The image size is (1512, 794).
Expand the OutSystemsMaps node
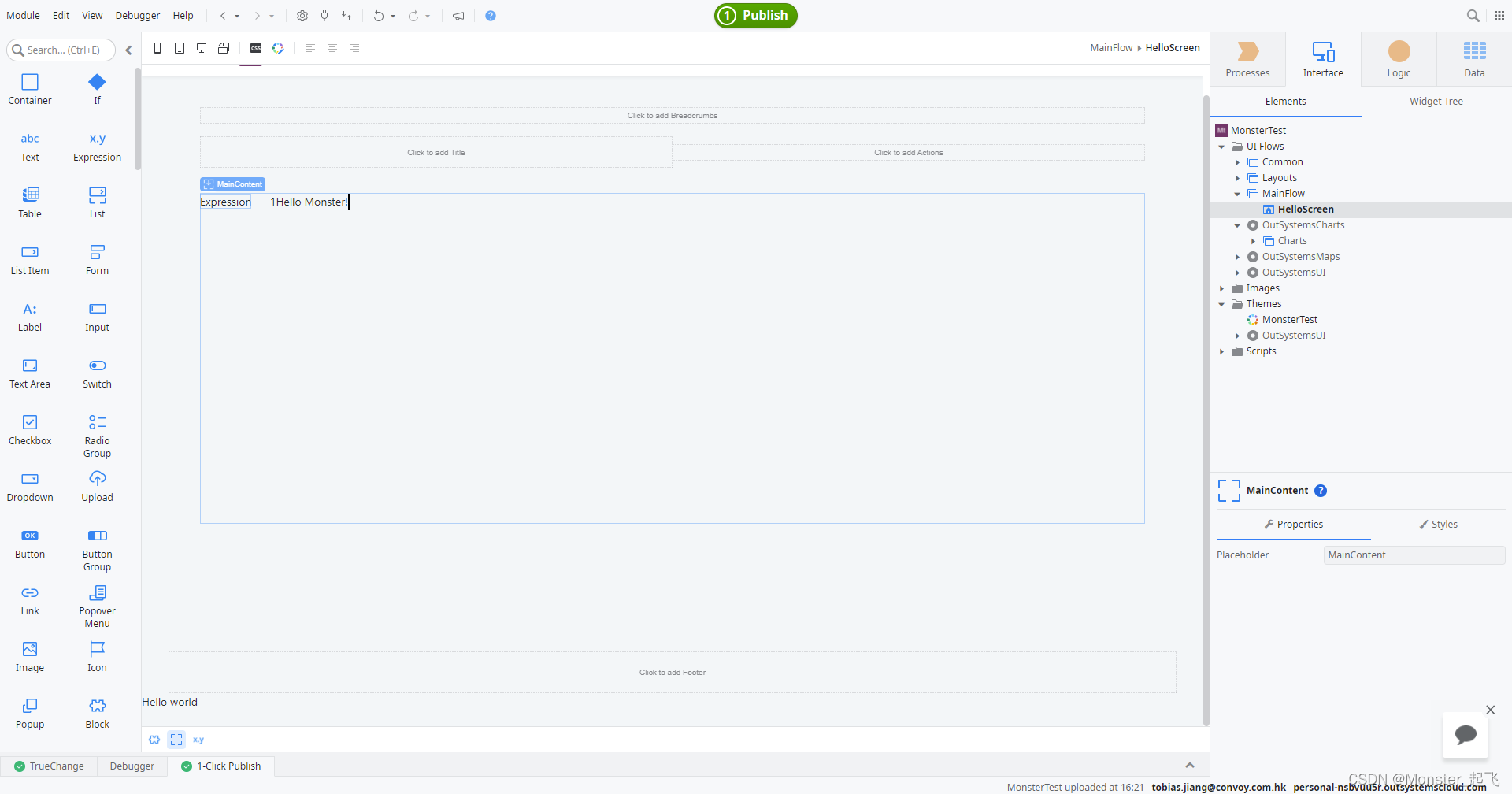click(1237, 257)
